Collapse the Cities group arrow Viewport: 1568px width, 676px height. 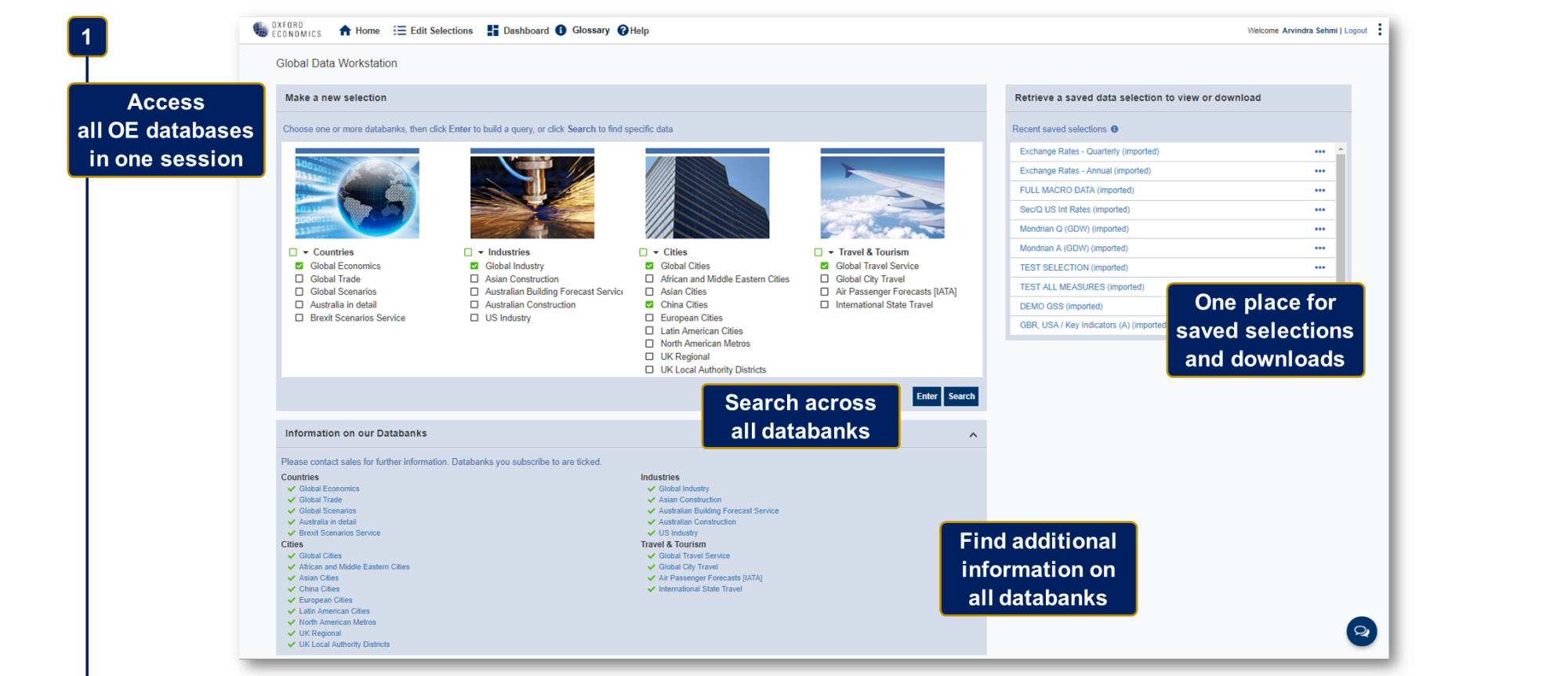(656, 253)
